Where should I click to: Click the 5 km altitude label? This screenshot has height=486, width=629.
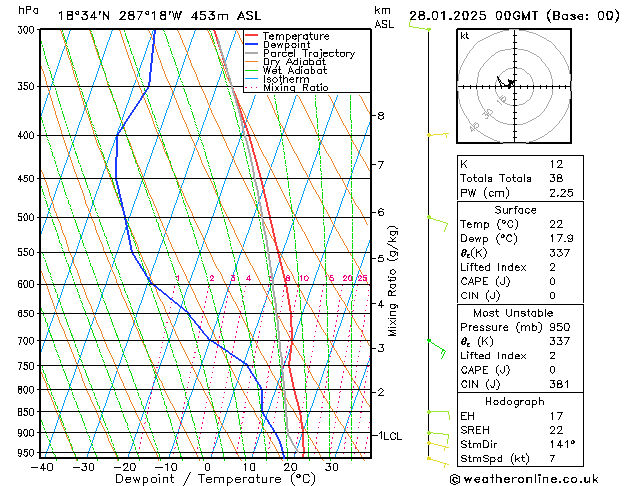coord(381,258)
